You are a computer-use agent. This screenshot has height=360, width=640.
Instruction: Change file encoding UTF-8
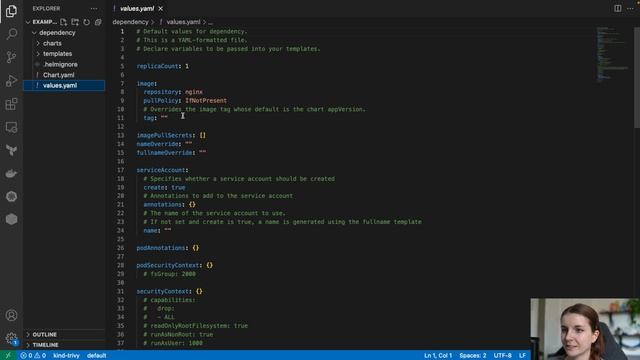[502, 356]
